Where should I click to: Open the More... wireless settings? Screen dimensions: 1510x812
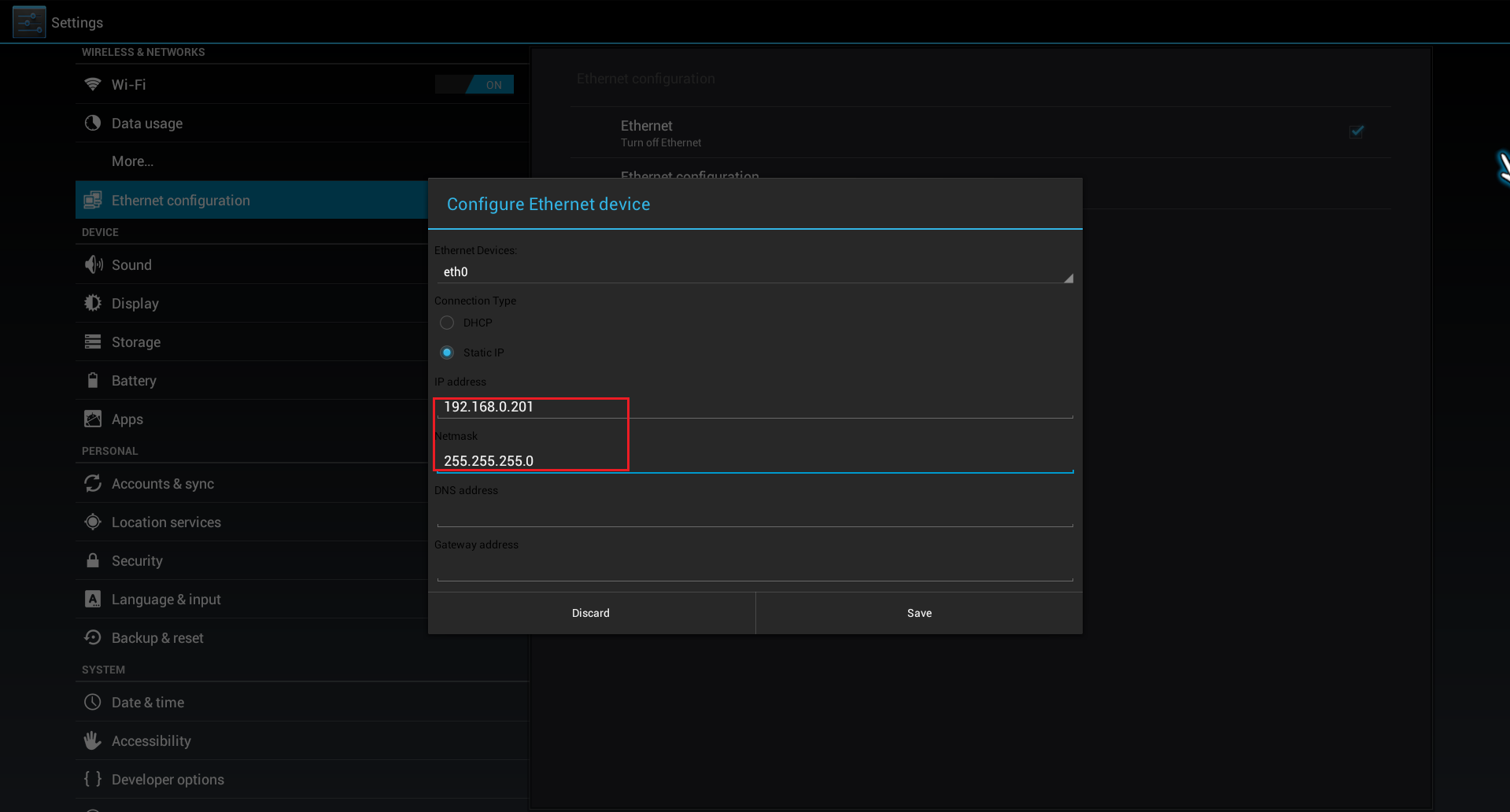[x=132, y=161]
